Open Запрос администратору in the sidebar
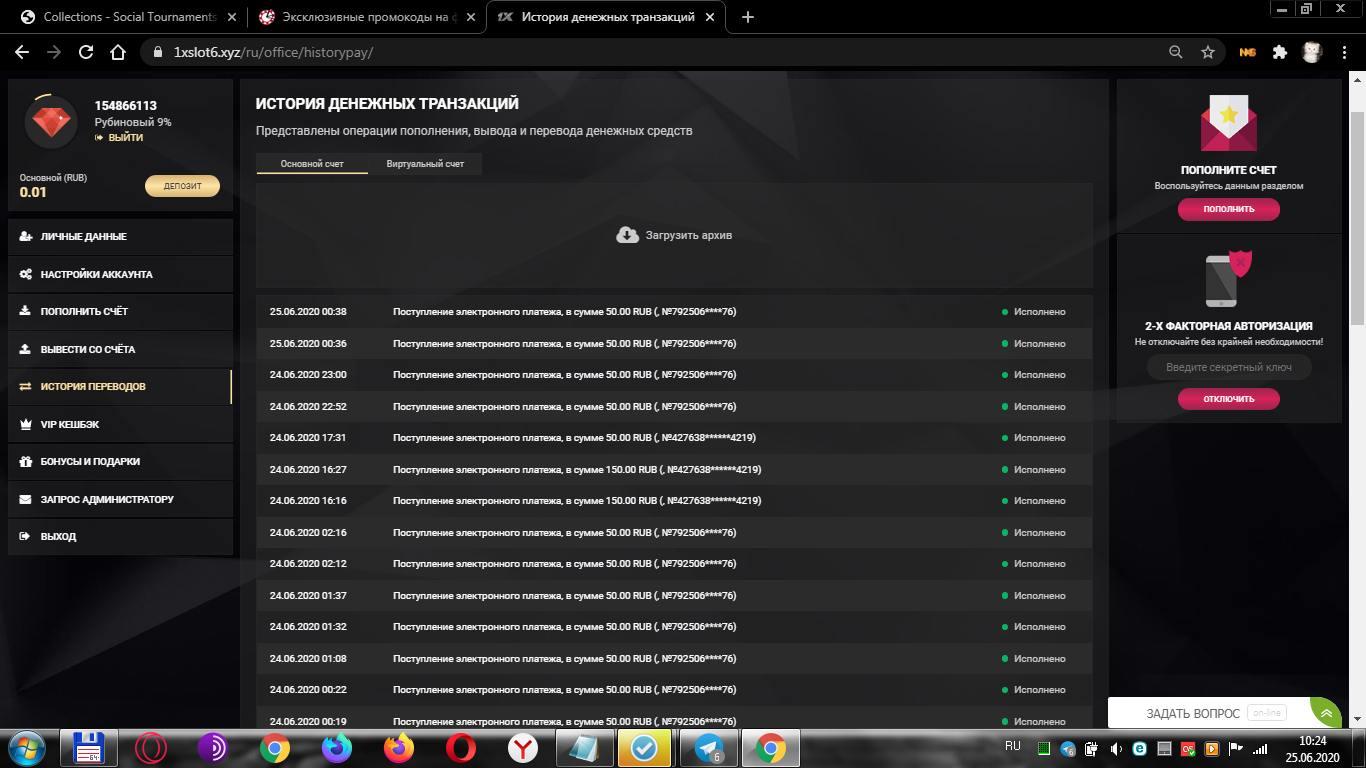Viewport: 1366px width, 768px height. (x=121, y=499)
